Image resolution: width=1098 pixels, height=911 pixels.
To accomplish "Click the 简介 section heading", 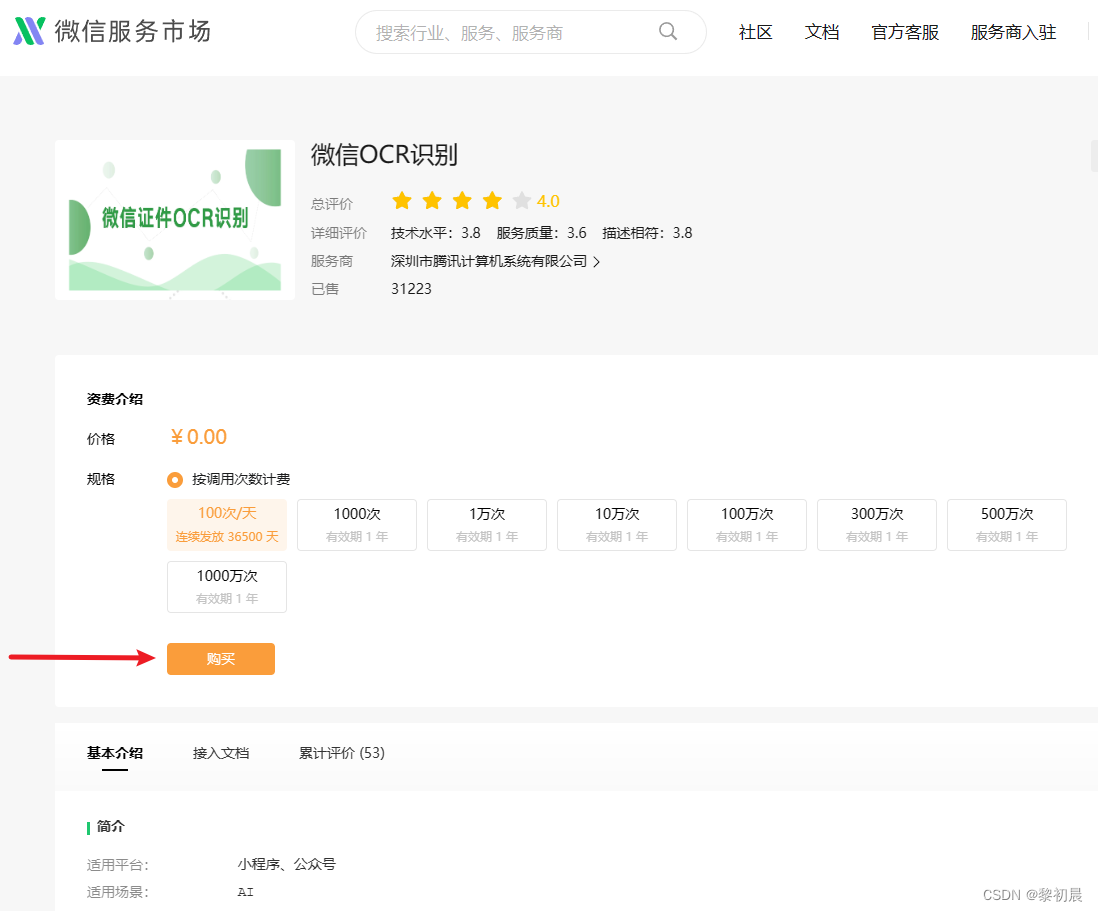I will tap(111, 826).
